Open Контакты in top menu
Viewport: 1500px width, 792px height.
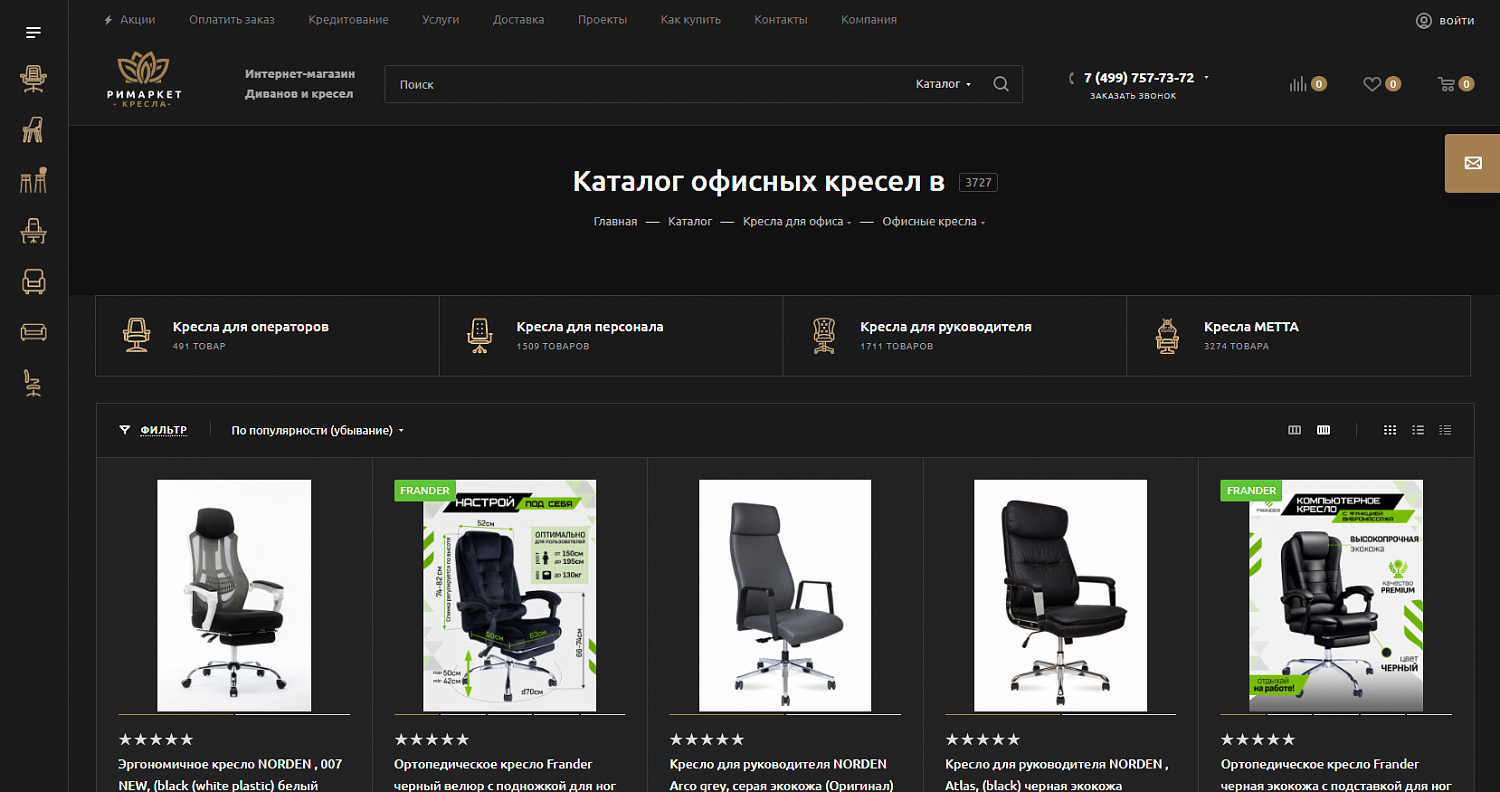coord(781,20)
